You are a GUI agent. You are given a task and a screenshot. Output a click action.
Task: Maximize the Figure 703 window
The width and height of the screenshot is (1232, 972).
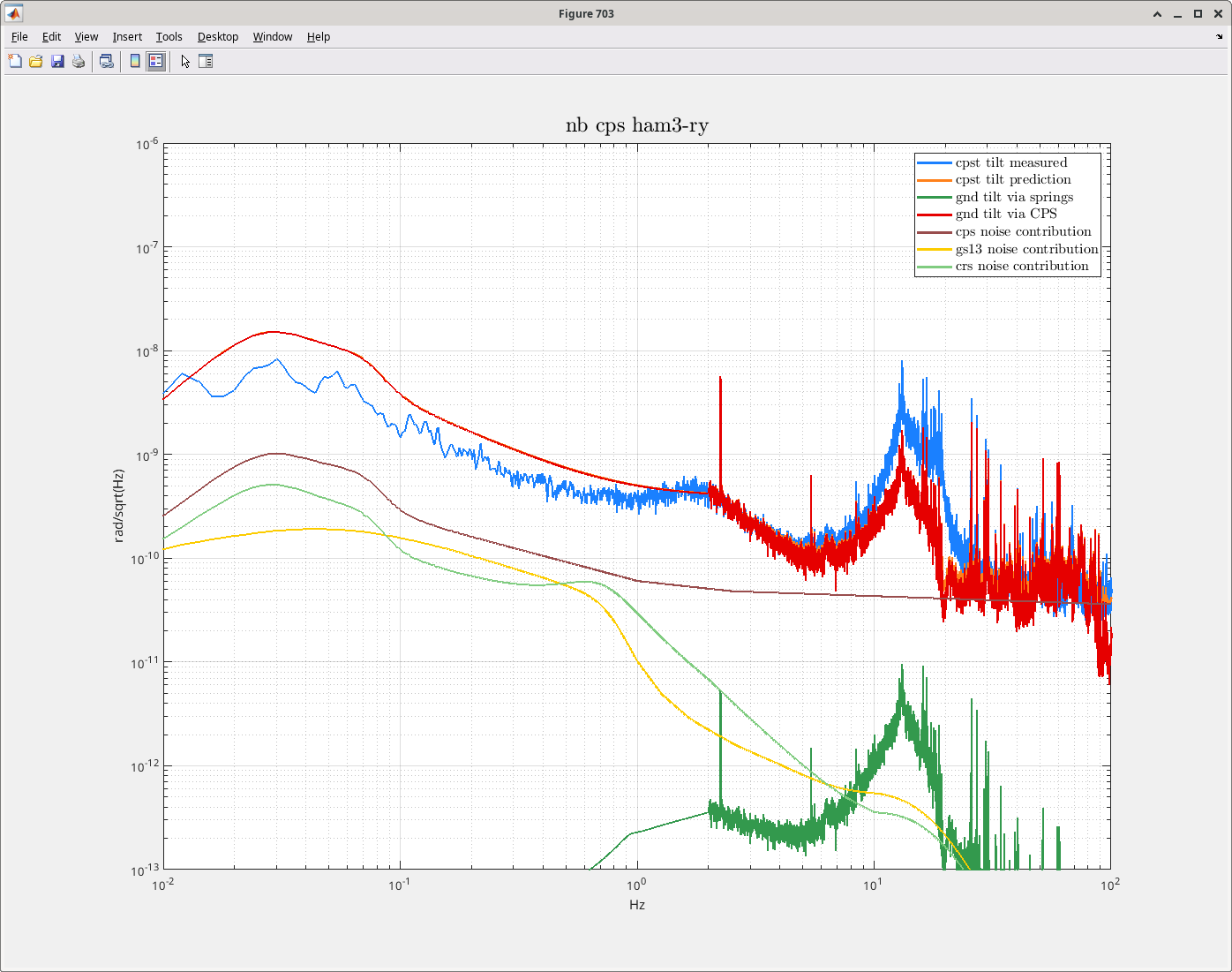point(1198,13)
